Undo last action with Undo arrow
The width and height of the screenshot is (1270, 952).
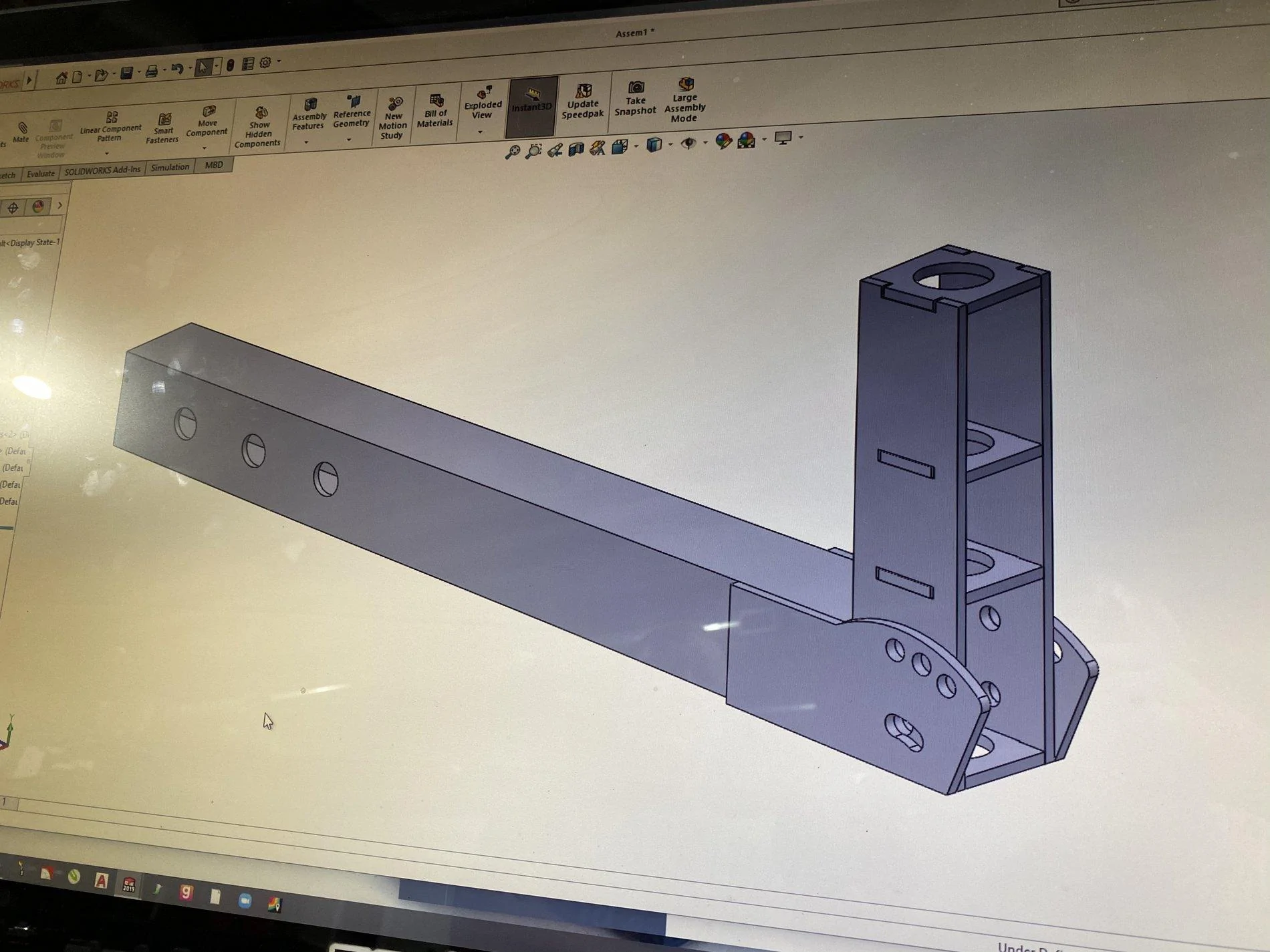pos(177,69)
